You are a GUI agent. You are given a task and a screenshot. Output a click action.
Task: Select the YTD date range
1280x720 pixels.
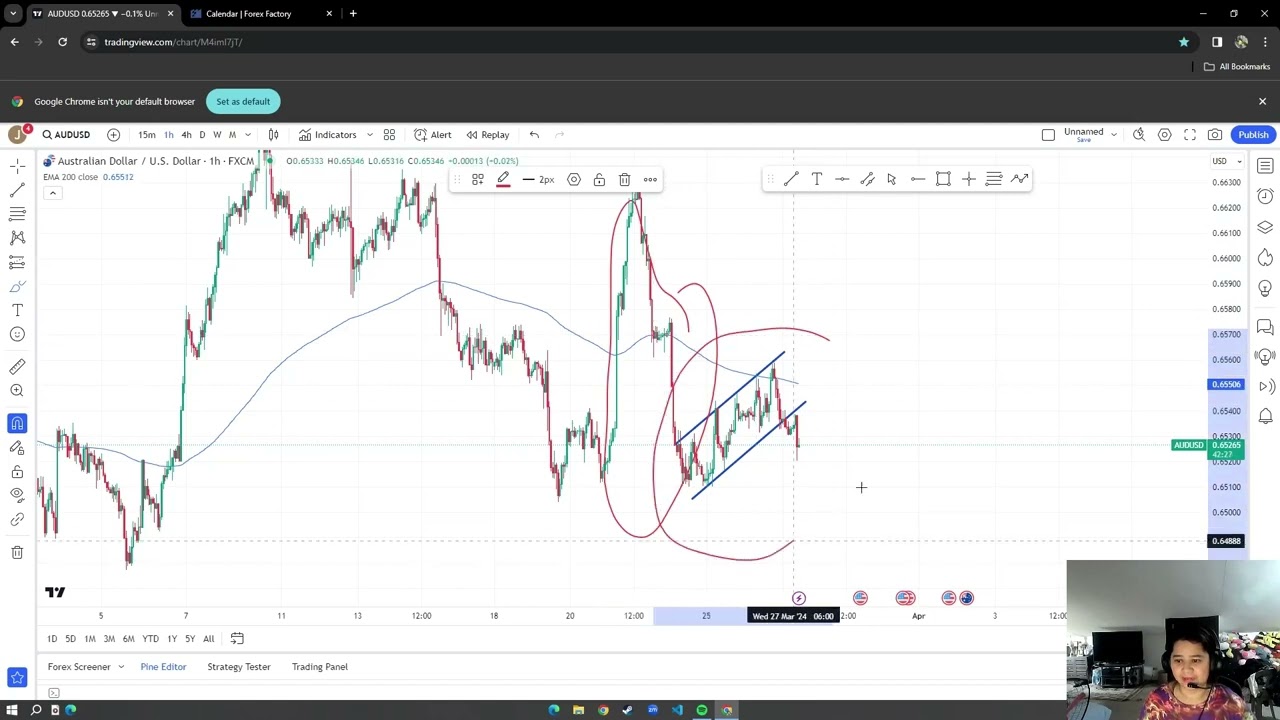coord(150,639)
